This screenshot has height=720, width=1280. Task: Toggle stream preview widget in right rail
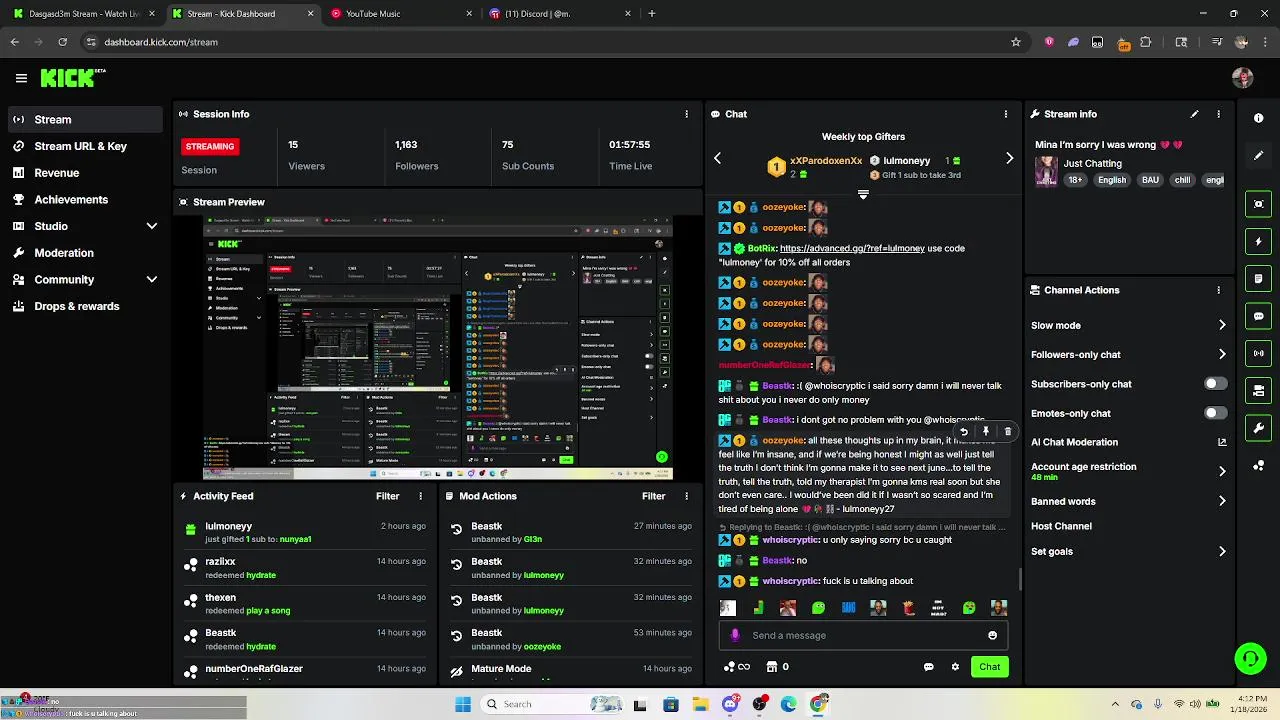(x=1259, y=204)
